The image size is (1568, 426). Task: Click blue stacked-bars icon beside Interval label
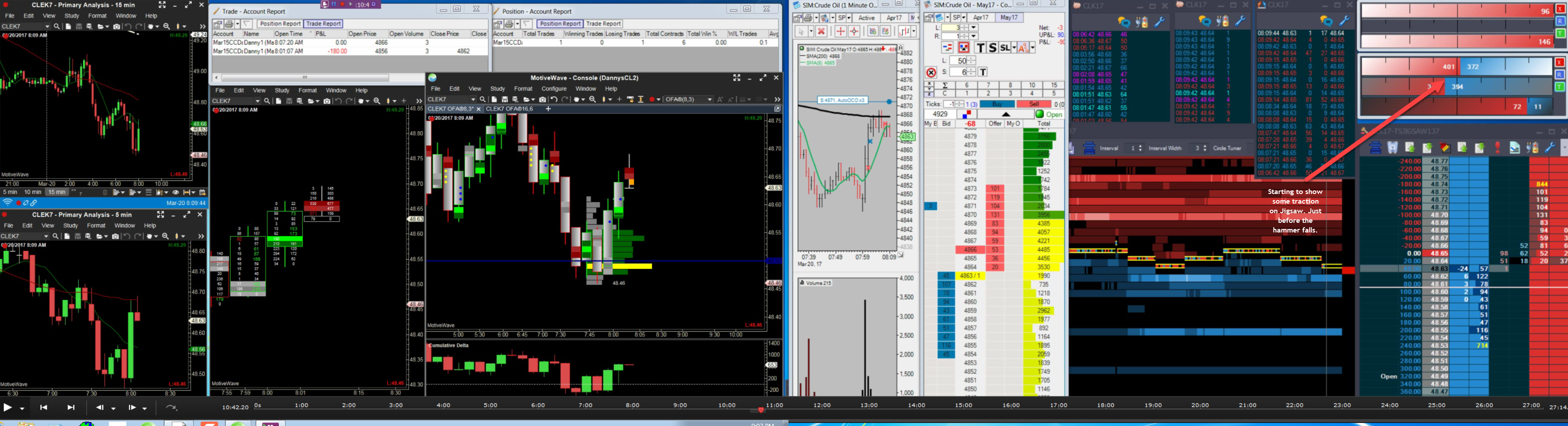tap(1089, 148)
